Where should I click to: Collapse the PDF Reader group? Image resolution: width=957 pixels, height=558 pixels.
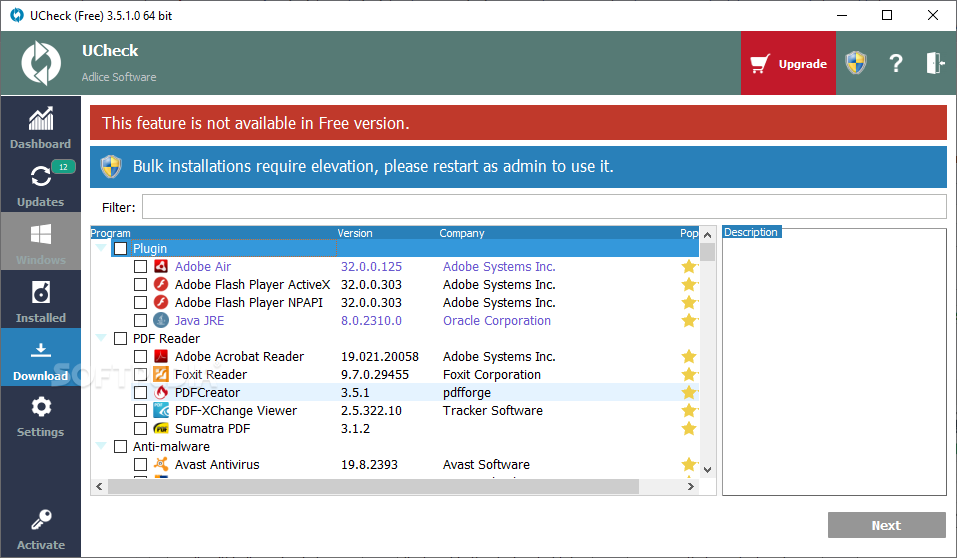[x=101, y=338]
